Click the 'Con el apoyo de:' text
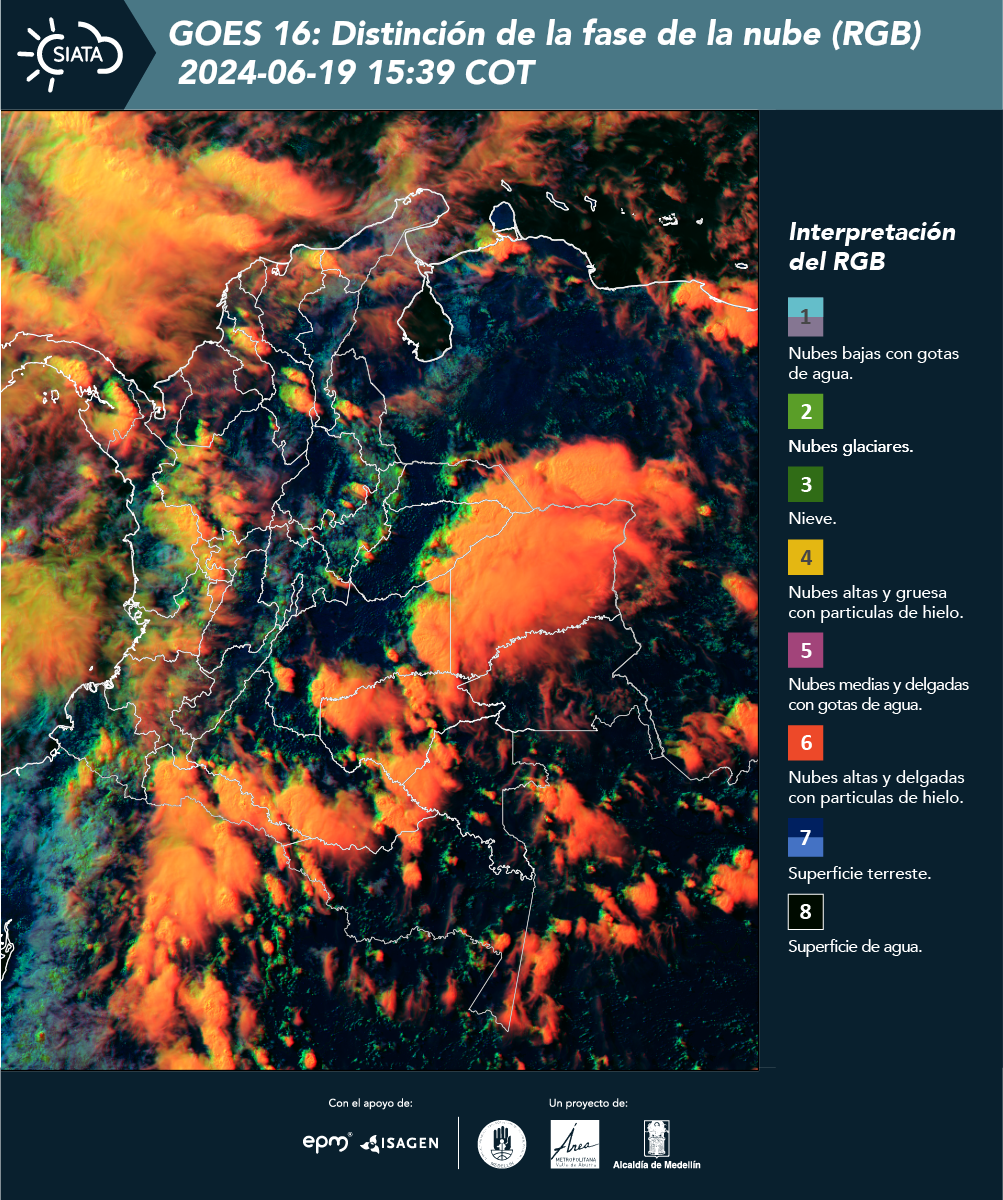Viewport: 1003px width, 1200px height. tap(370, 1103)
